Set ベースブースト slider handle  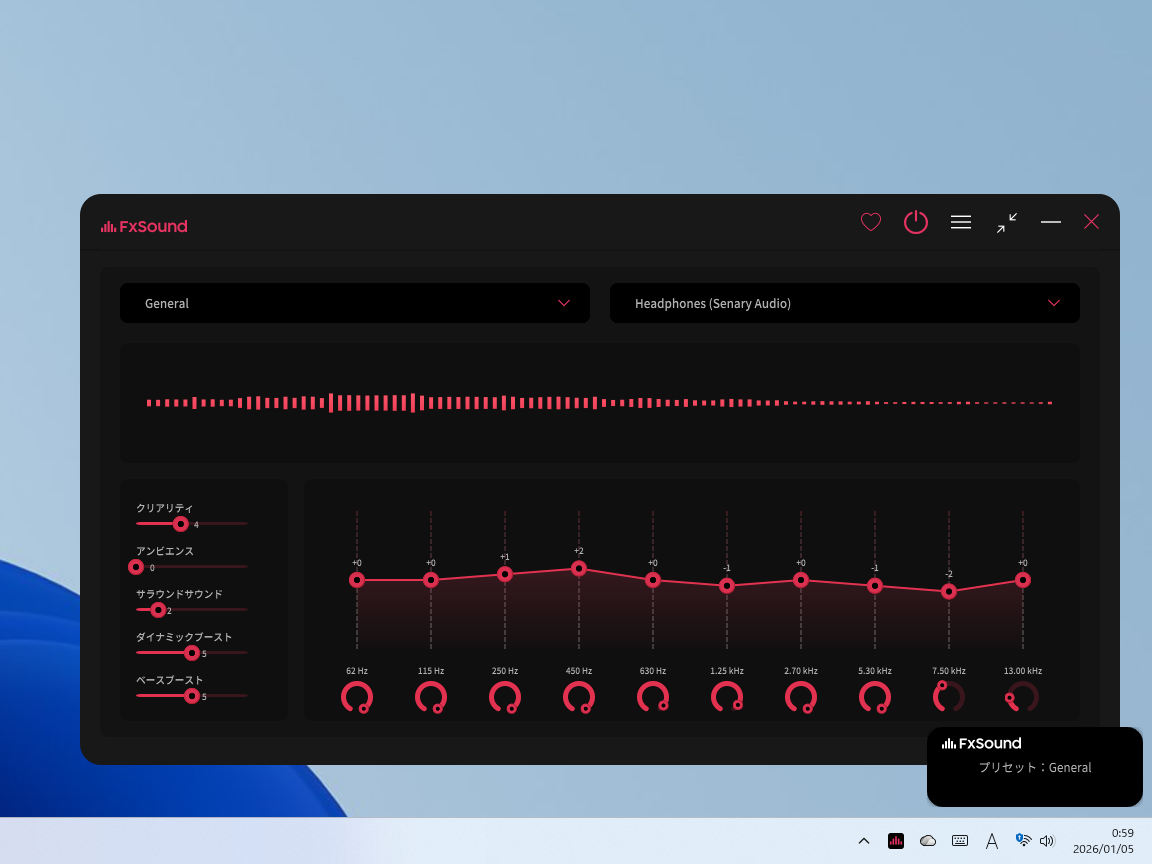(x=192, y=695)
